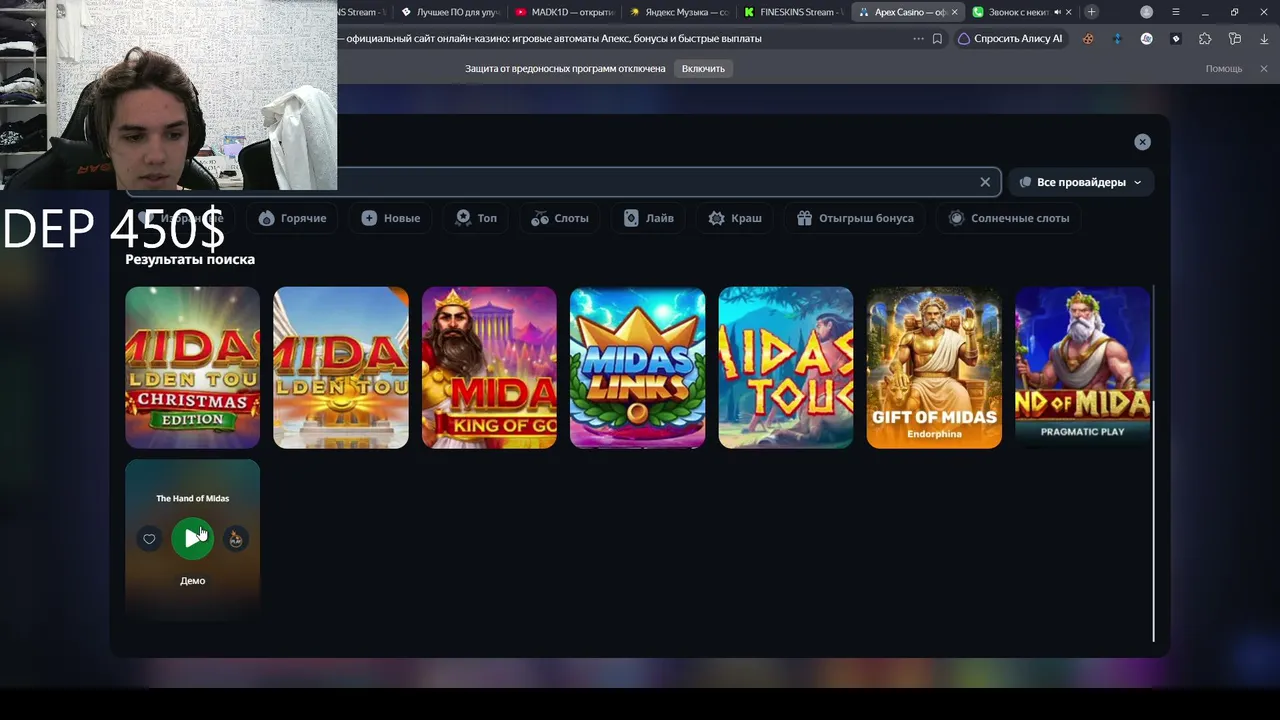Open the browser hamburger menu
Viewport: 1280px width, 720px height.
coord(1176,12)
